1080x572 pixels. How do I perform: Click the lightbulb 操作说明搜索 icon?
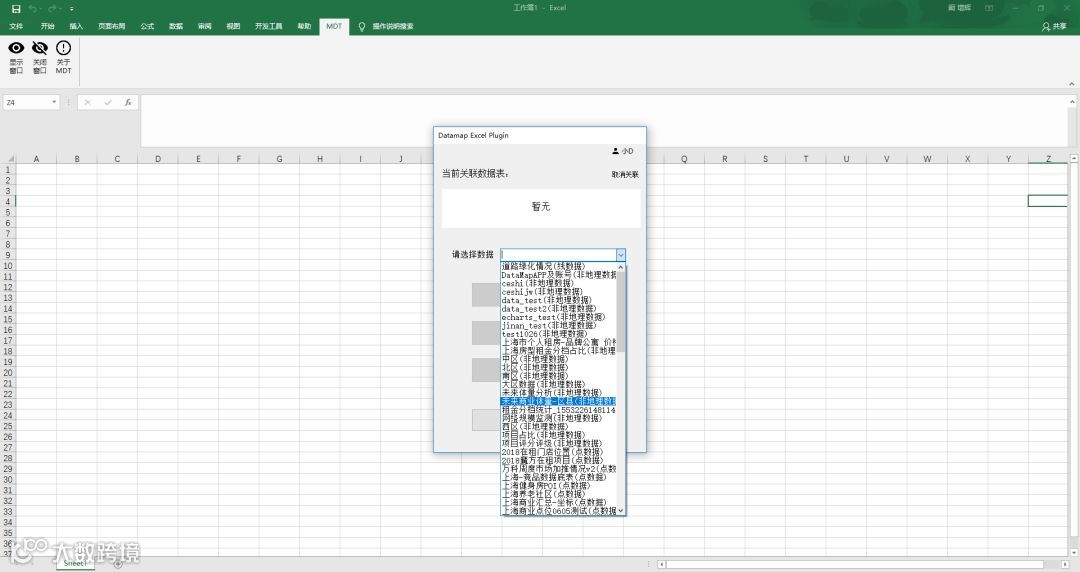(362, 26)
